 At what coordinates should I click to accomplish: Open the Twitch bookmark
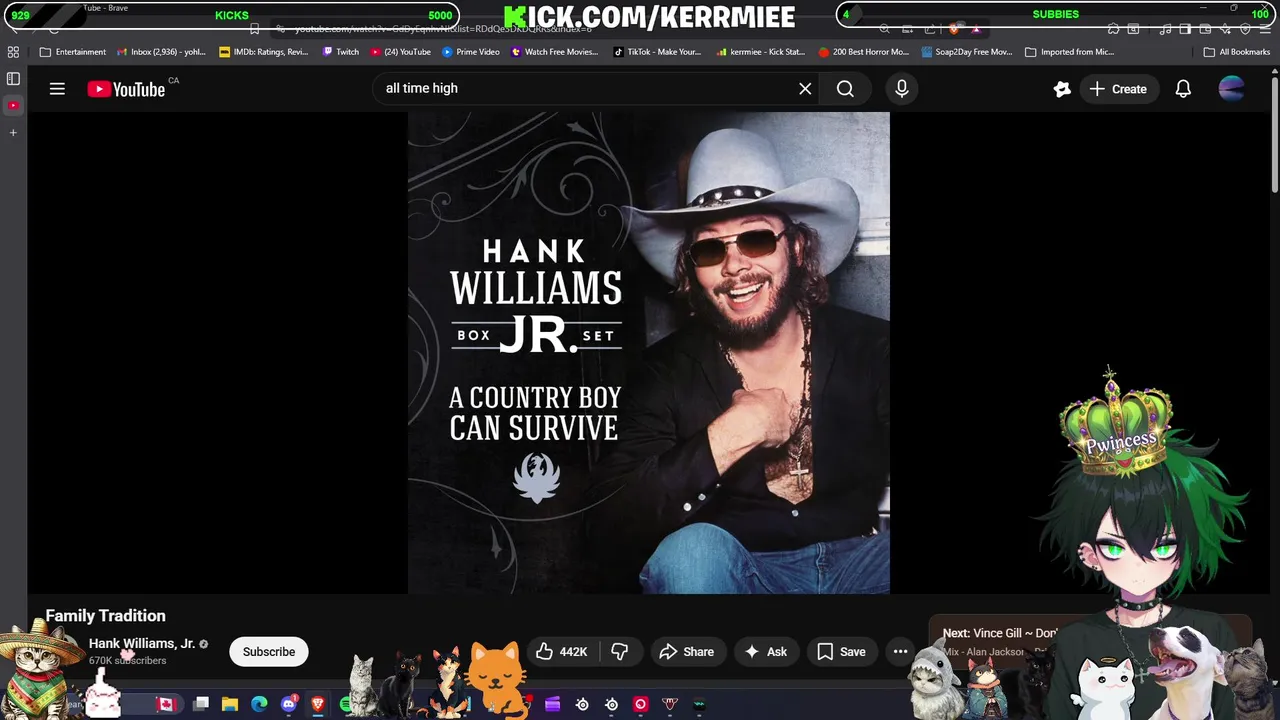point(340,52)
